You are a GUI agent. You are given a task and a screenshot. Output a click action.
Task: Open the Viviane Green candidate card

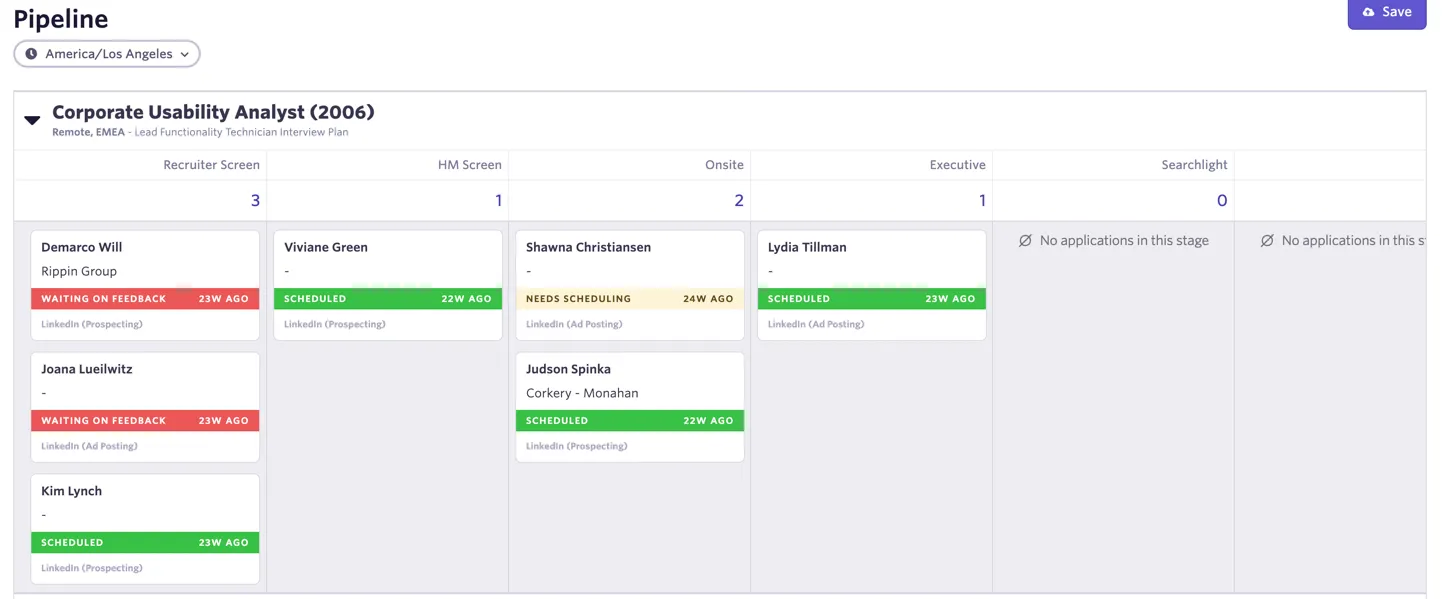[x=388, y=285]
